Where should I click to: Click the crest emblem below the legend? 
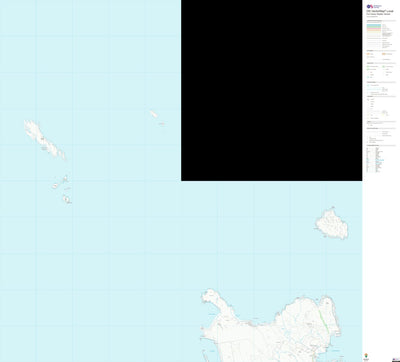(367, 356)
